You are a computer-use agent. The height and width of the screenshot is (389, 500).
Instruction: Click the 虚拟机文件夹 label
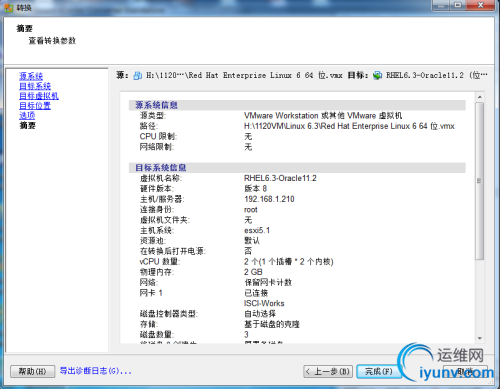(x=165, y=220)
